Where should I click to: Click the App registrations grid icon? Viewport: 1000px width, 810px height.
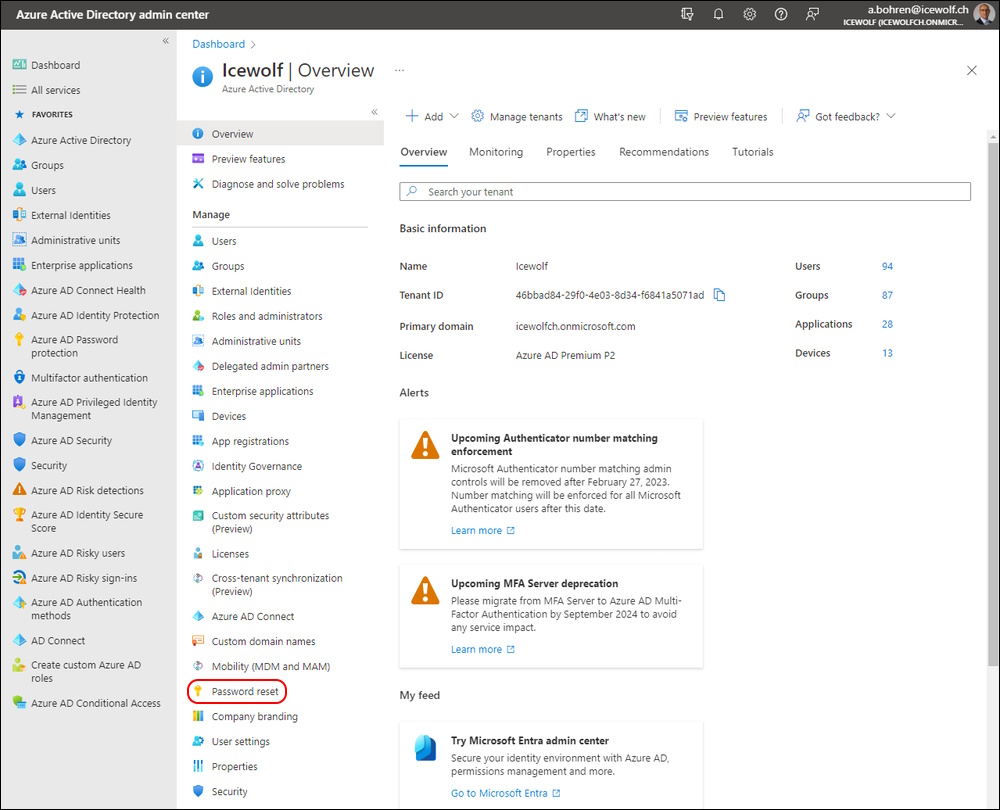[198, 441]
